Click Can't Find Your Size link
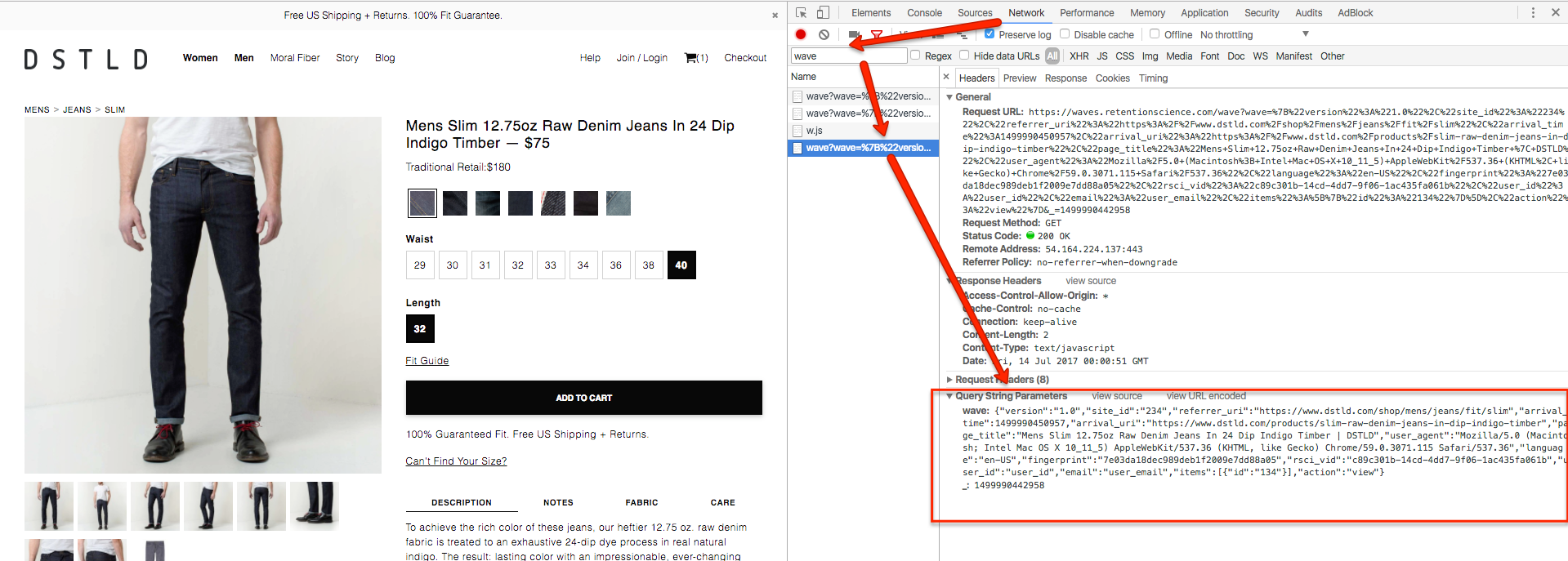Image resolution: width=1568 pixels, height=561 pixels. point(456,461)
